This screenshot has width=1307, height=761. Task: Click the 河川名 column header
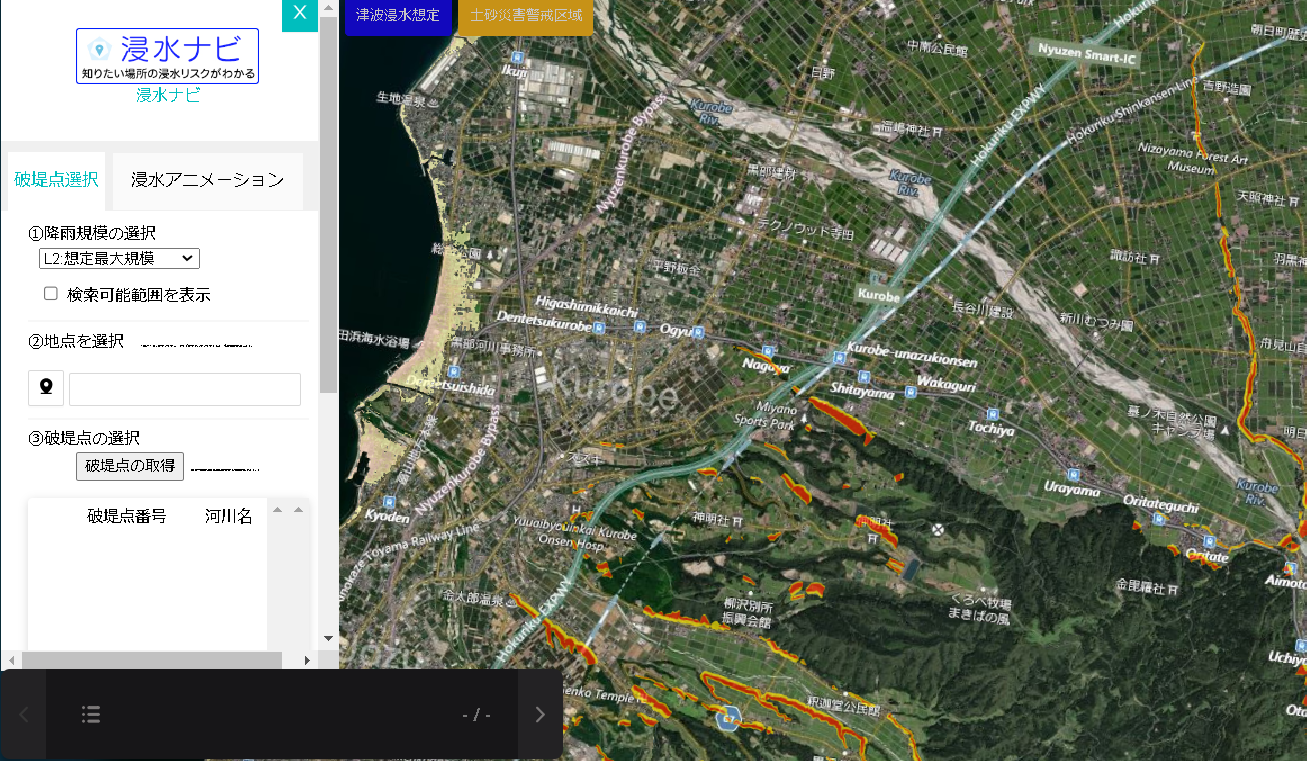coord(229,516)
